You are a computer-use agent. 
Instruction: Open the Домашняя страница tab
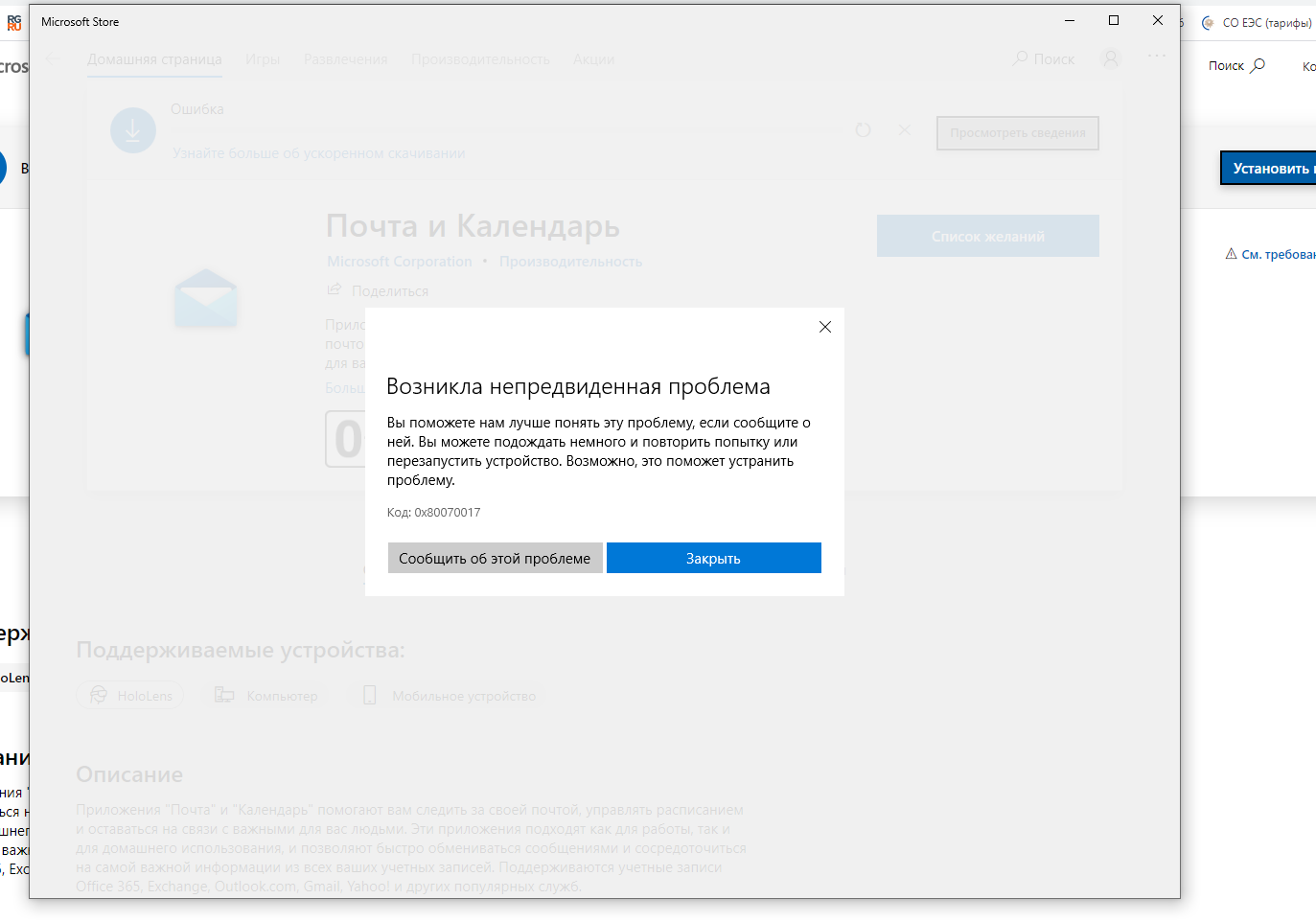point(154,59)
